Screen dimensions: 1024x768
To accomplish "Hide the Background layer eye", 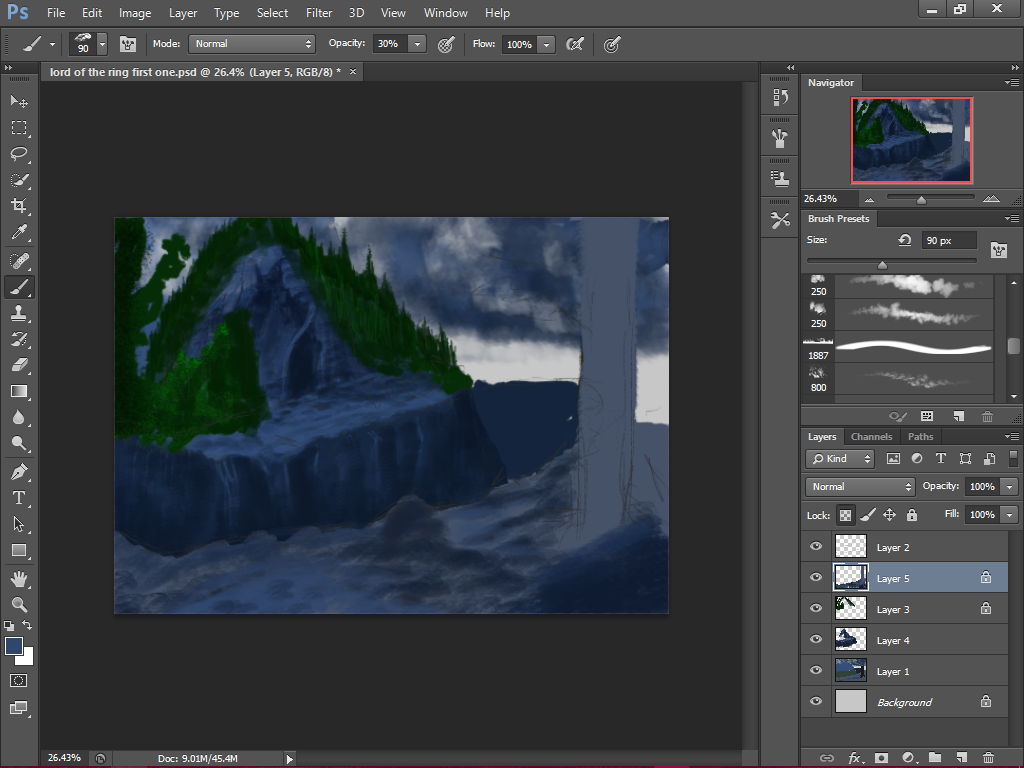I will coord(816,701).
